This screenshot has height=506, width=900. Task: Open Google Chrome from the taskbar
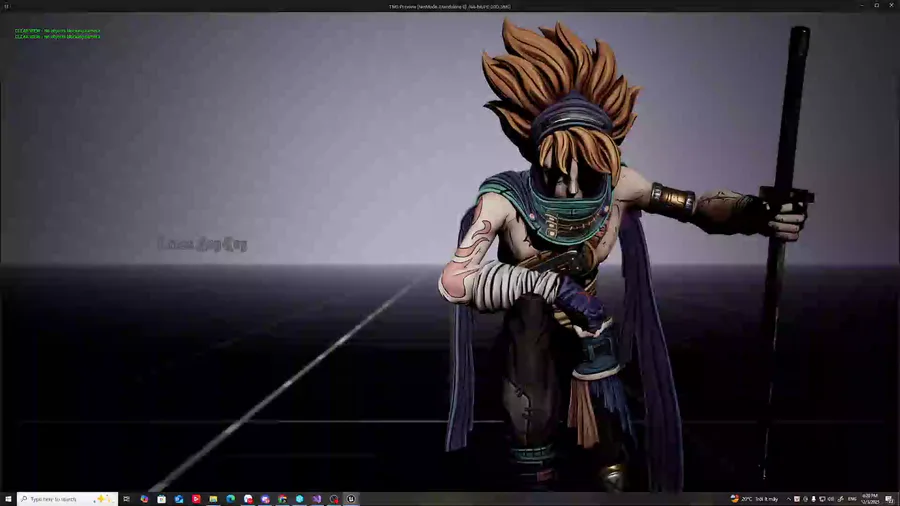pos(282,499)
